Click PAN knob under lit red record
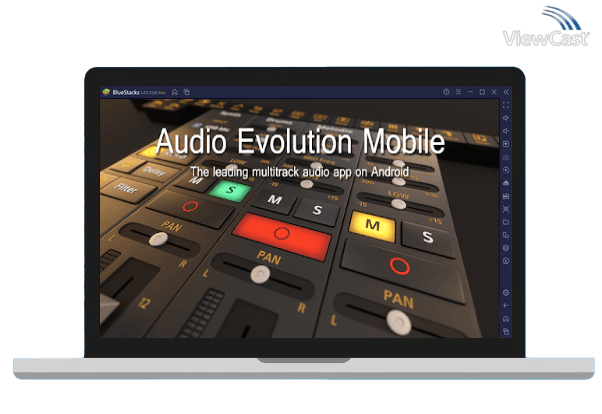This screenshot has height=414, width=602. click(261, 275)
